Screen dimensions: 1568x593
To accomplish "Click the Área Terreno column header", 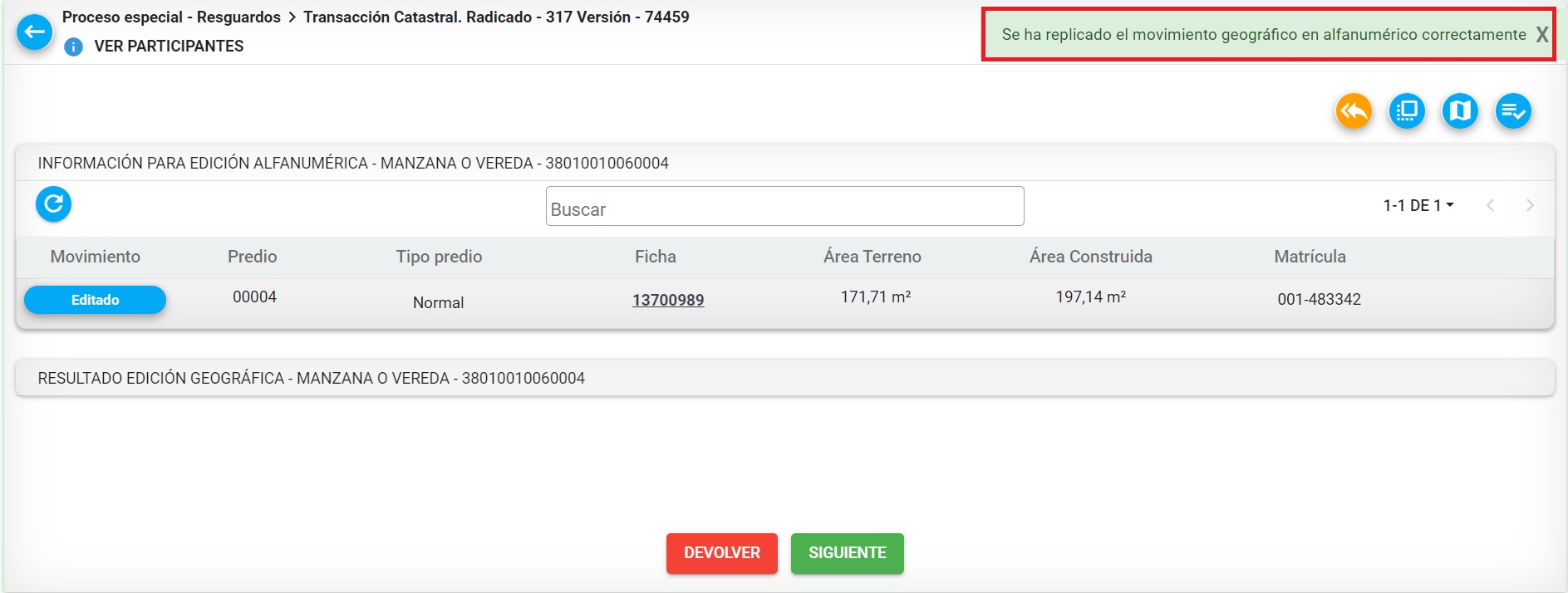I will click(x=872, y=257).
